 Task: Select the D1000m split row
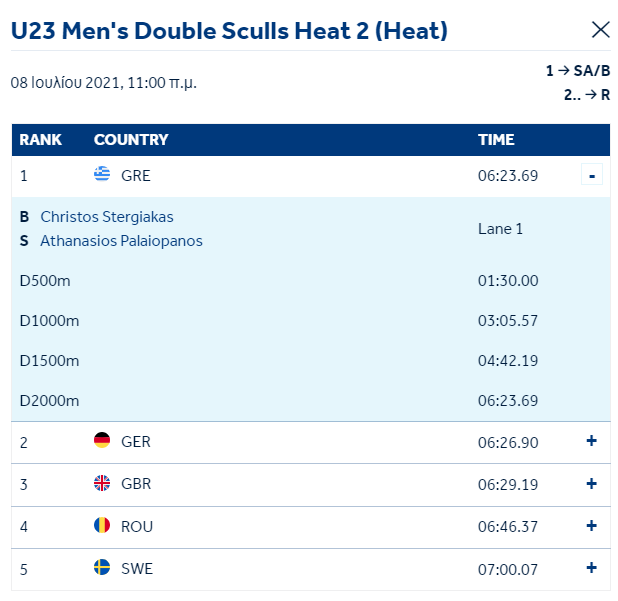tap(311, 321)
